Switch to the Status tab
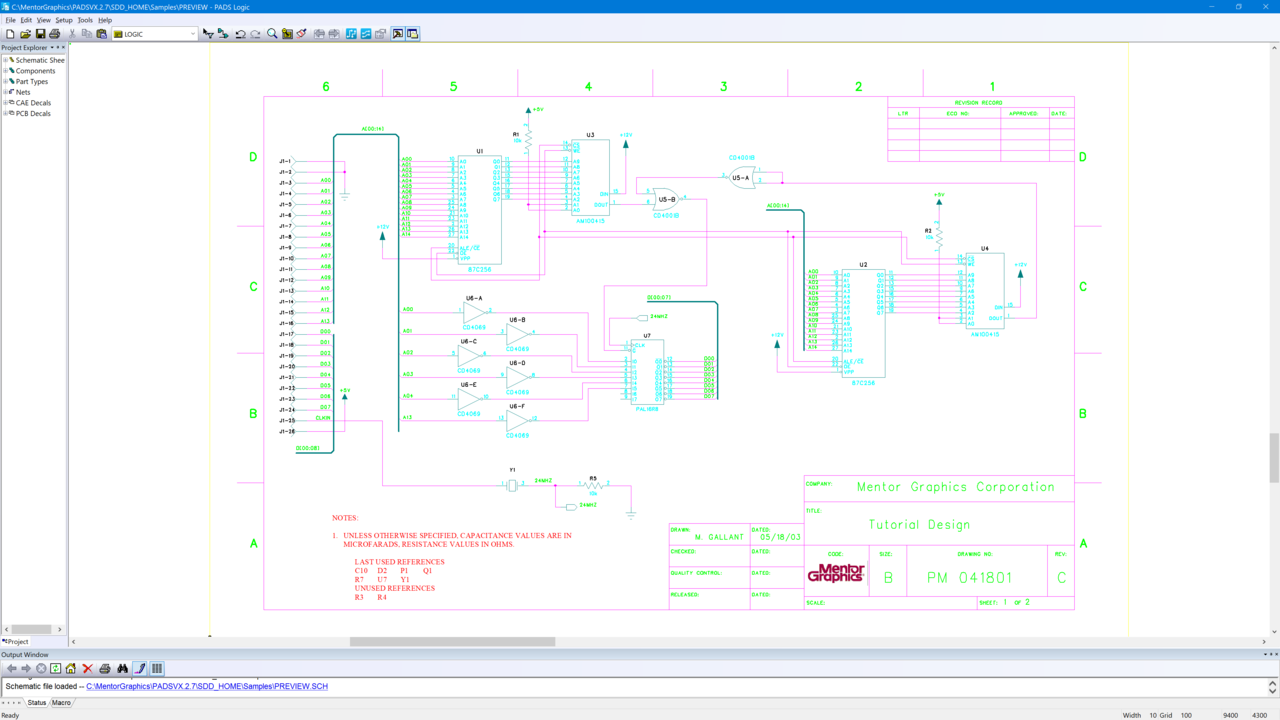 point(36,703)
